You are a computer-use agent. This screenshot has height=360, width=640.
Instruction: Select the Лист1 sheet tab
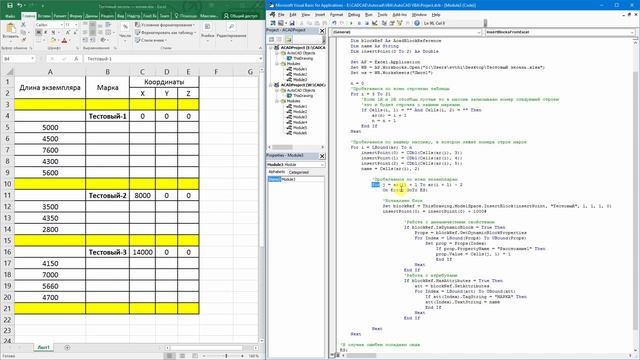coord(44,347)
